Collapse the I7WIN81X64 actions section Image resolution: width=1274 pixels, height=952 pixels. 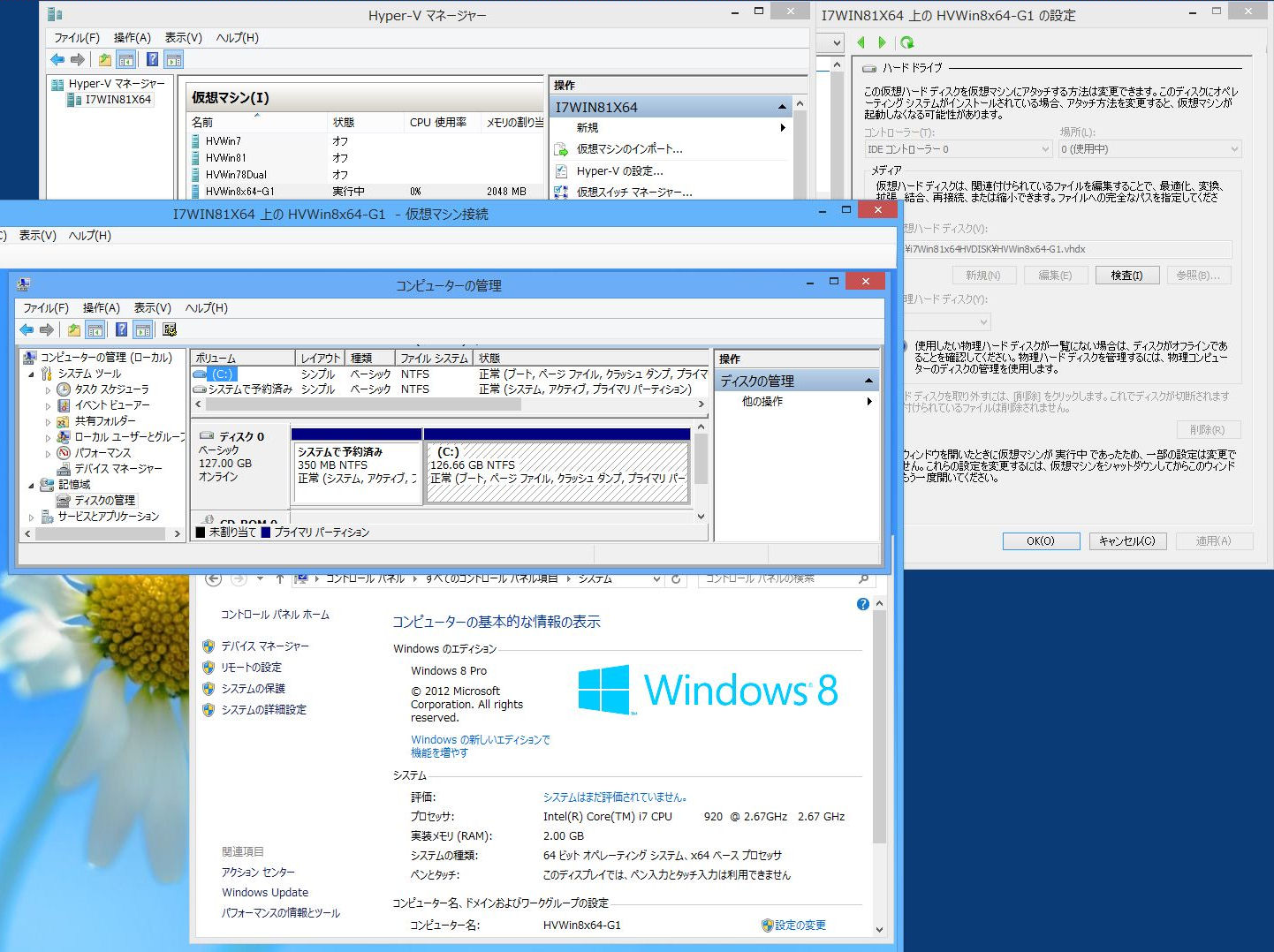coord(782,107)
